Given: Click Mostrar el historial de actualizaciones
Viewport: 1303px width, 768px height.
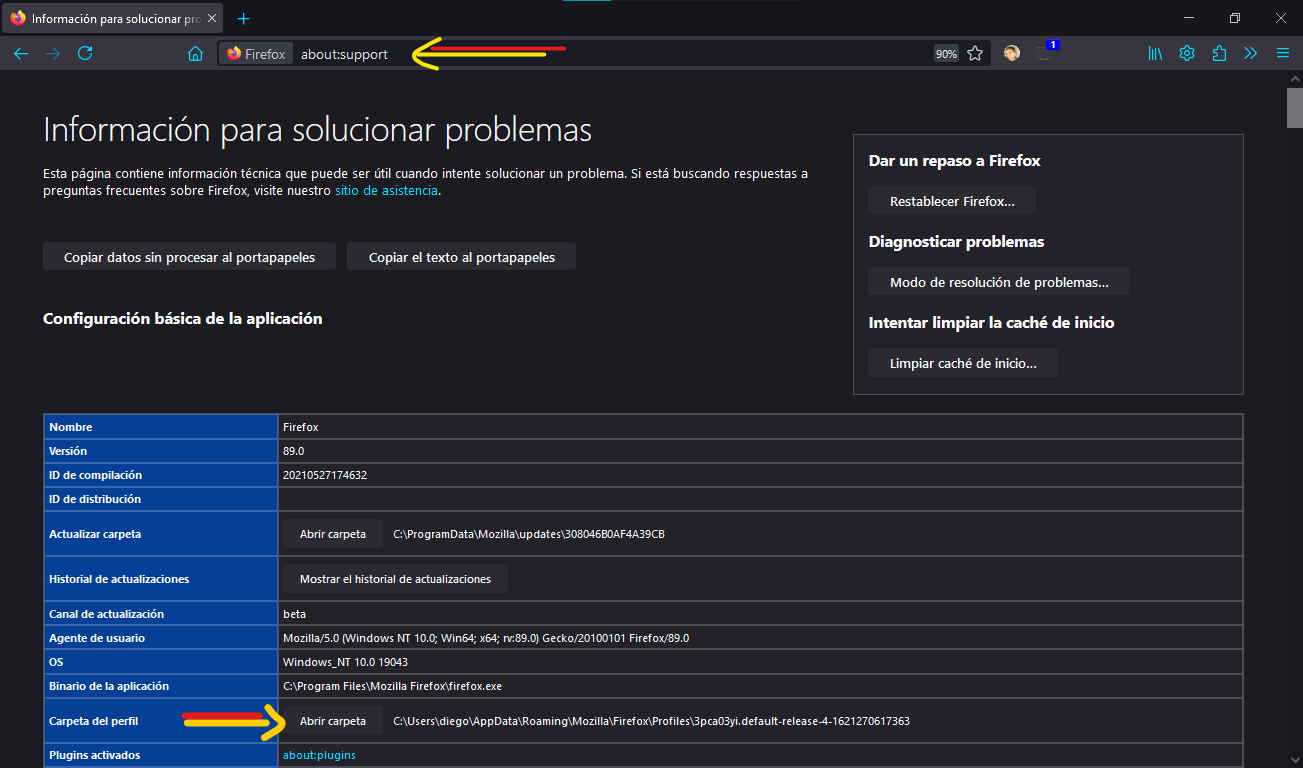Looking at the screenshot, I should tap(395, 579).
